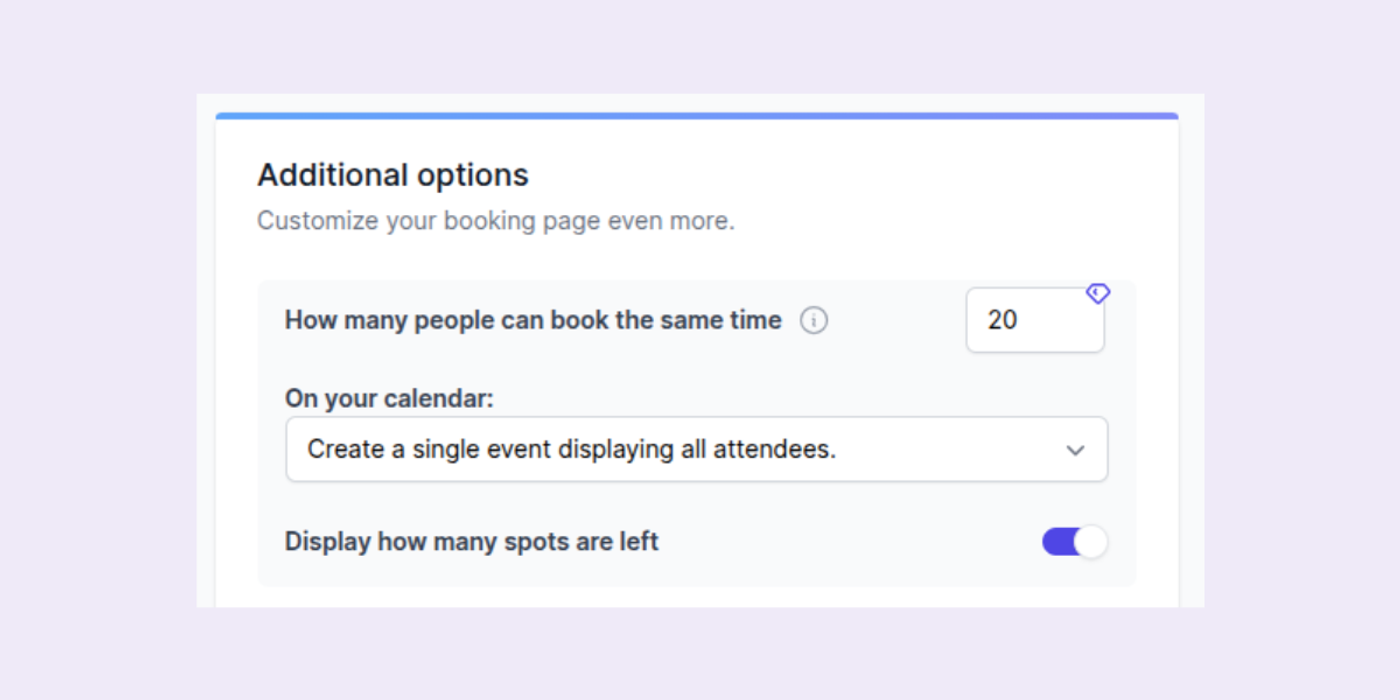Image resolution: width=1400 pixels, height=700 pixels.
Task: Click the 'How many people can book' label
Action: tap(533, 321)
